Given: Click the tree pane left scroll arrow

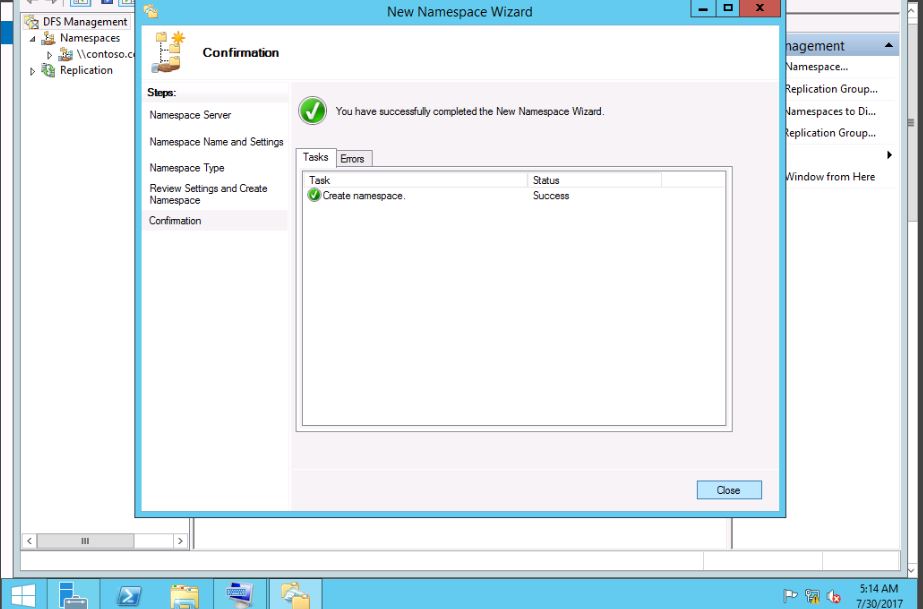Looking at the screenshot, I should click(29, 541).
